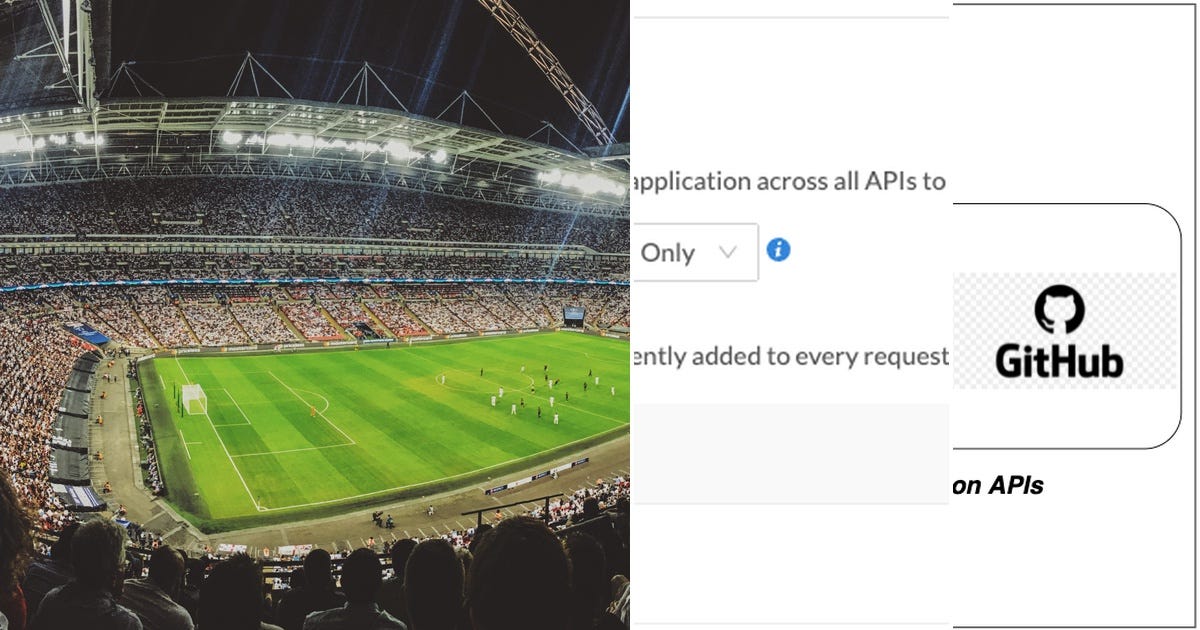Select the GitHub wordmark below the Octocat

pyautogui.click(x=1060, y=360)
